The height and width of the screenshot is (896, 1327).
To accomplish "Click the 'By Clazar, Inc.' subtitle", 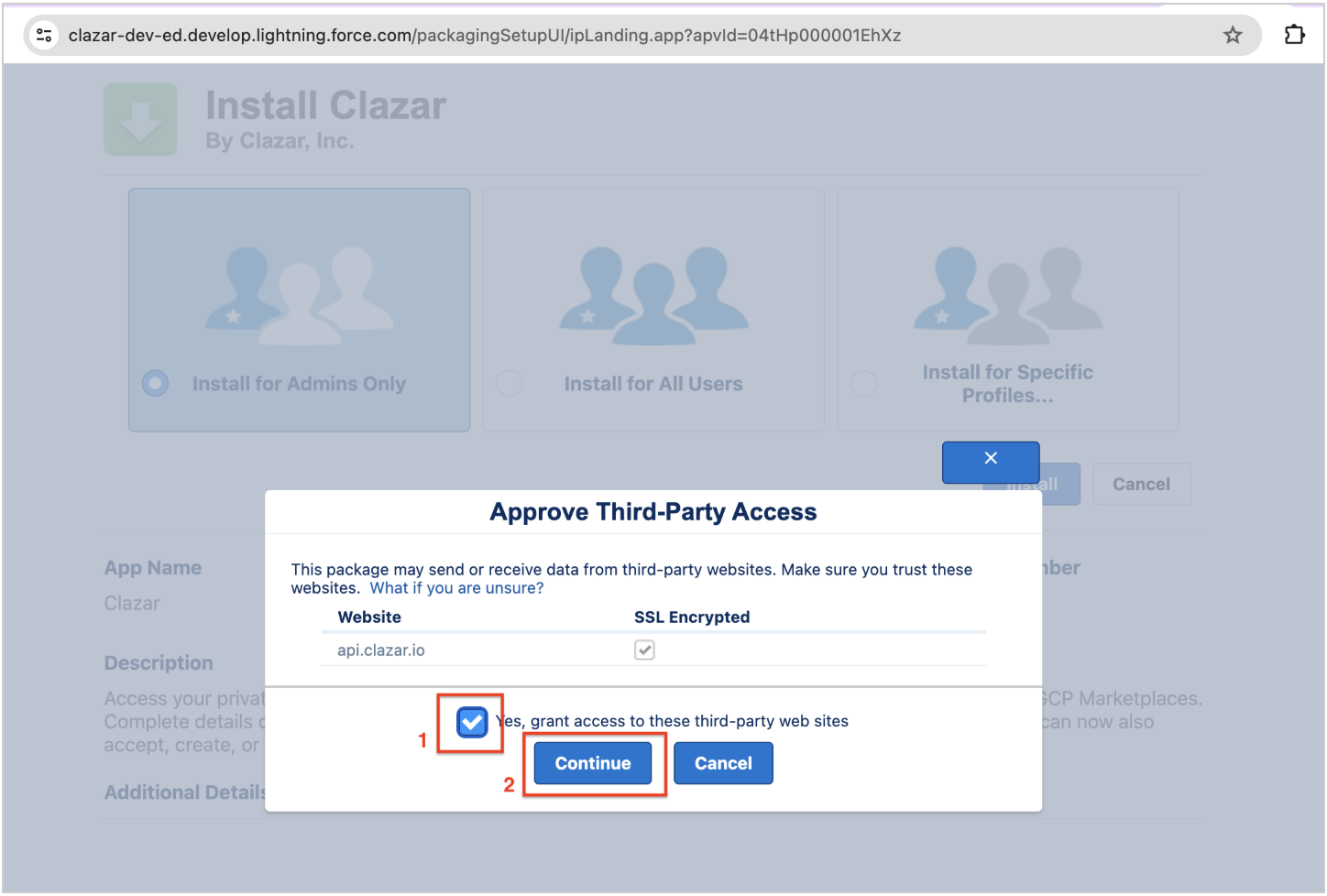I will pos(280,141).
